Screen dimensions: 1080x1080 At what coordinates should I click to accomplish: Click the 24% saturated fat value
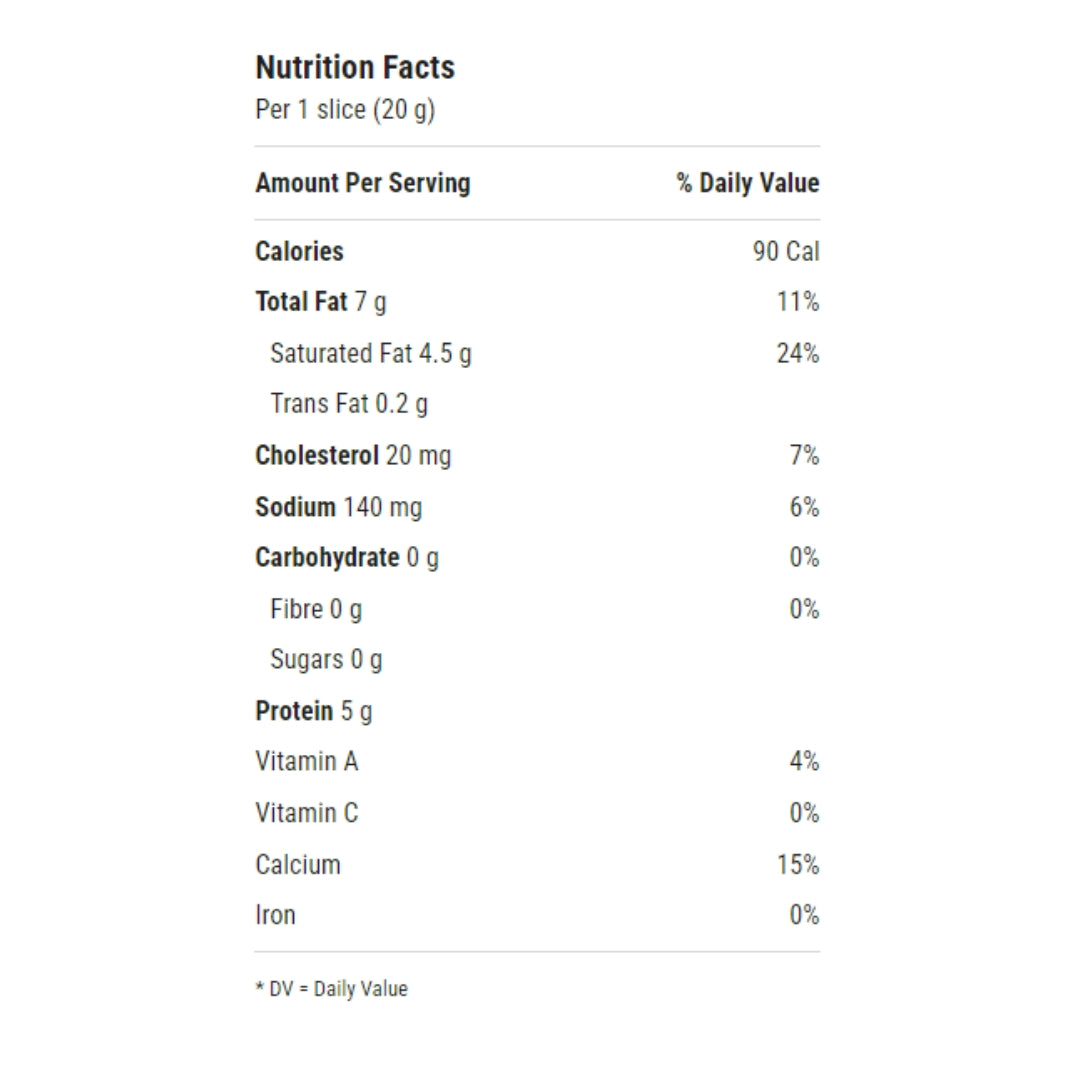[798, 353]
